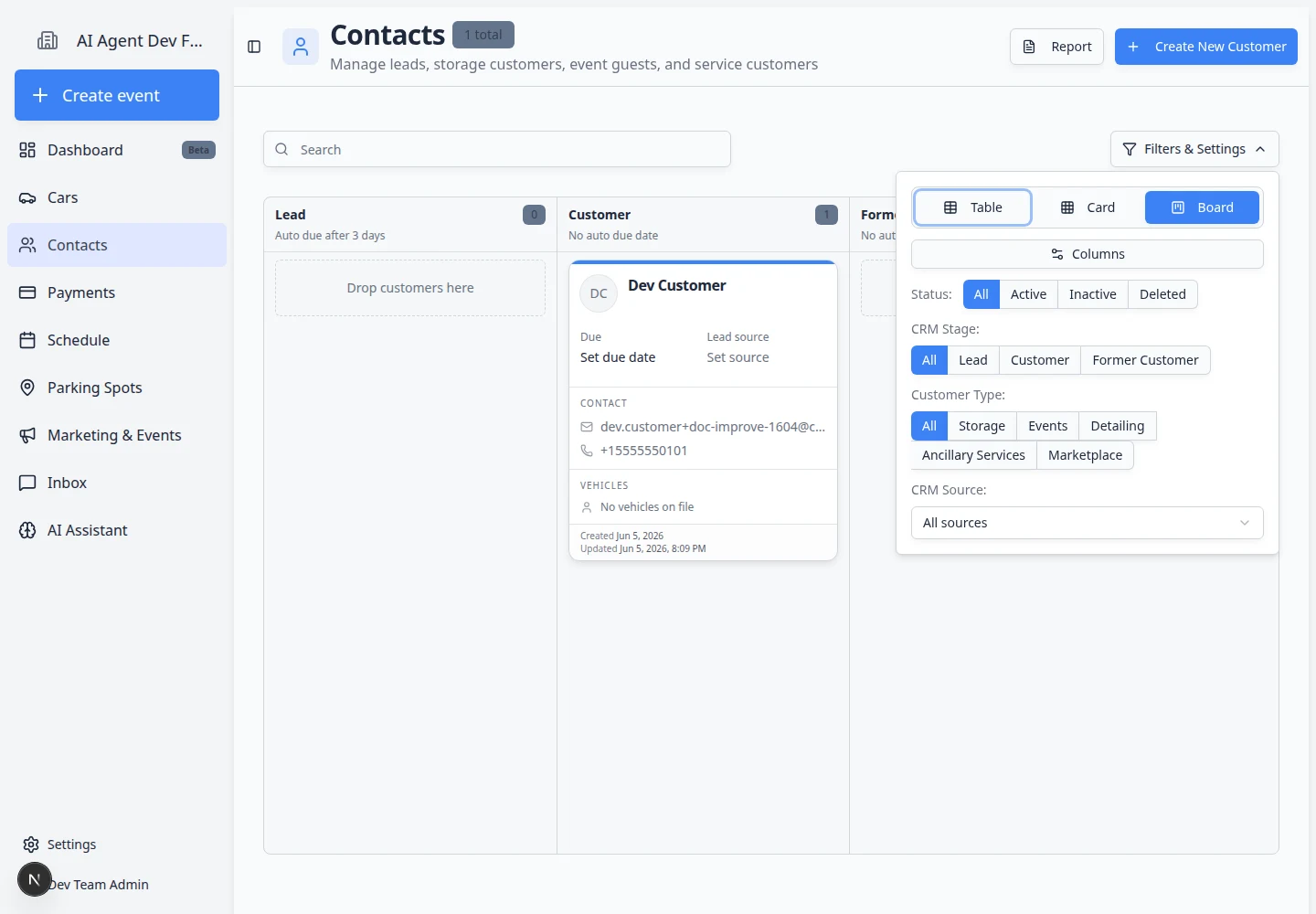The height and width of the screenshot is (914, 1316).
Task: Filter Customer Type by Storage
Action: click(982, 426)
